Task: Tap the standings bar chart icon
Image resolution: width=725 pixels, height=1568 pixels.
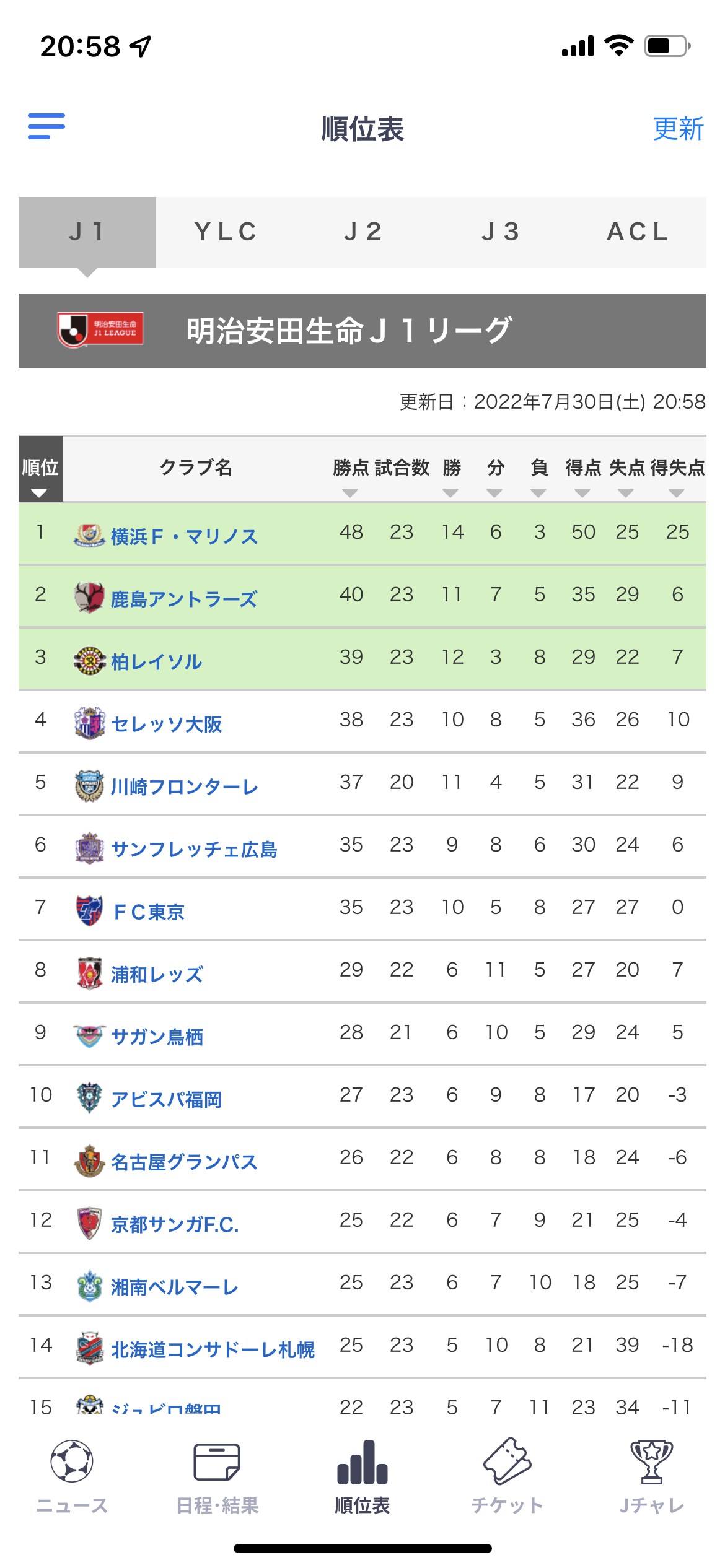Action: (x=362, y=1462)
